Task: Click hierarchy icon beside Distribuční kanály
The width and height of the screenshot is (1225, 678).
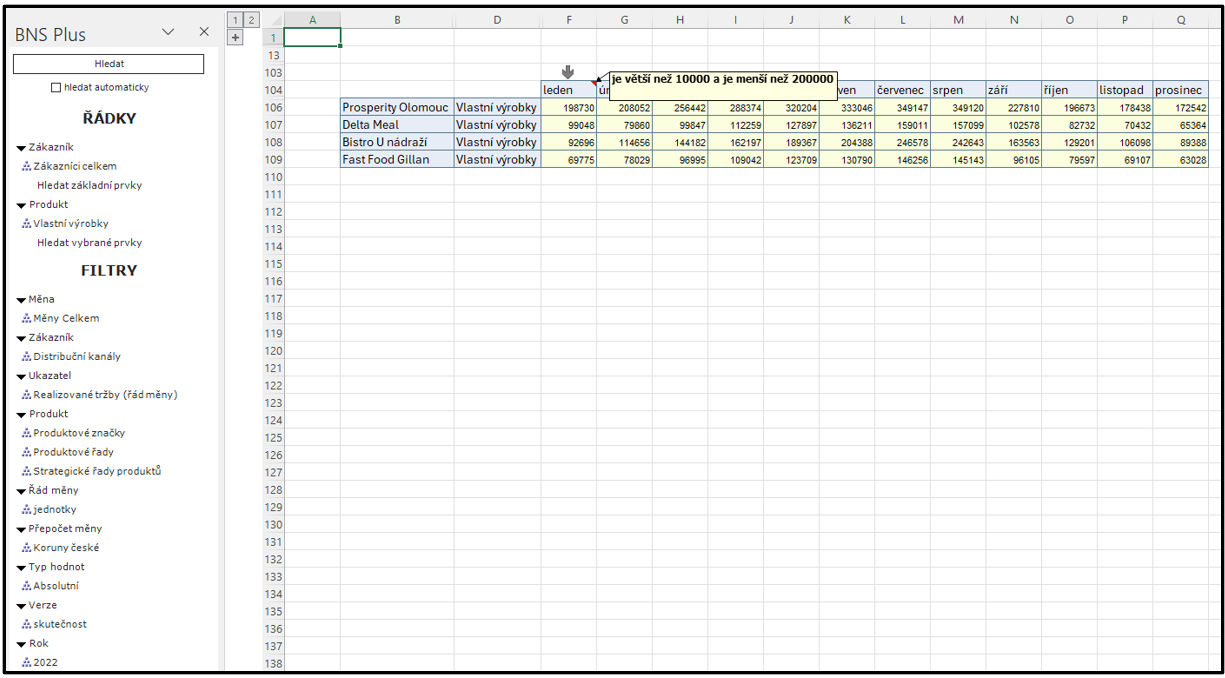Action: 26,357
